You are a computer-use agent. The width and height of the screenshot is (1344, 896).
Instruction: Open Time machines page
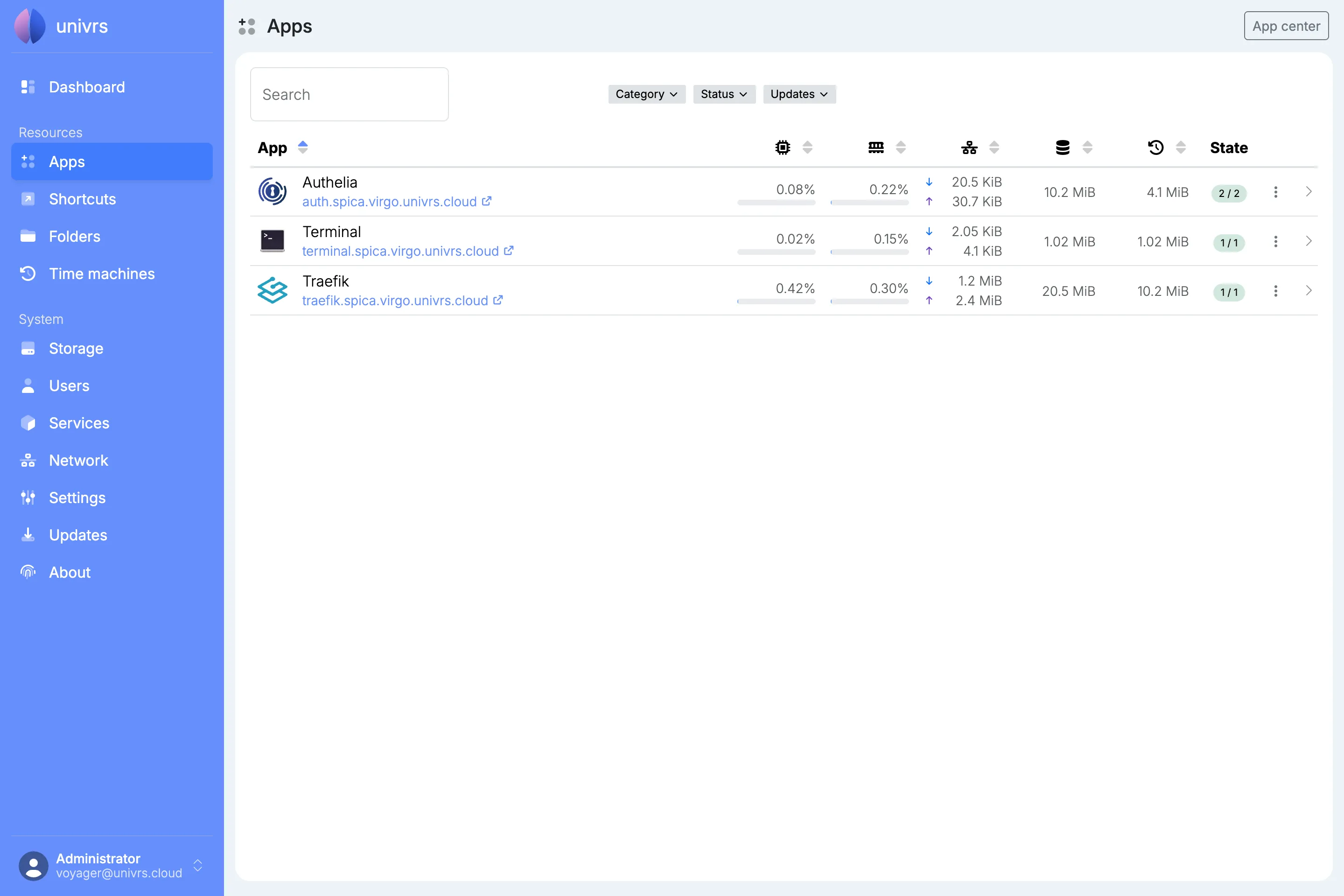click(x=112, y=274)
